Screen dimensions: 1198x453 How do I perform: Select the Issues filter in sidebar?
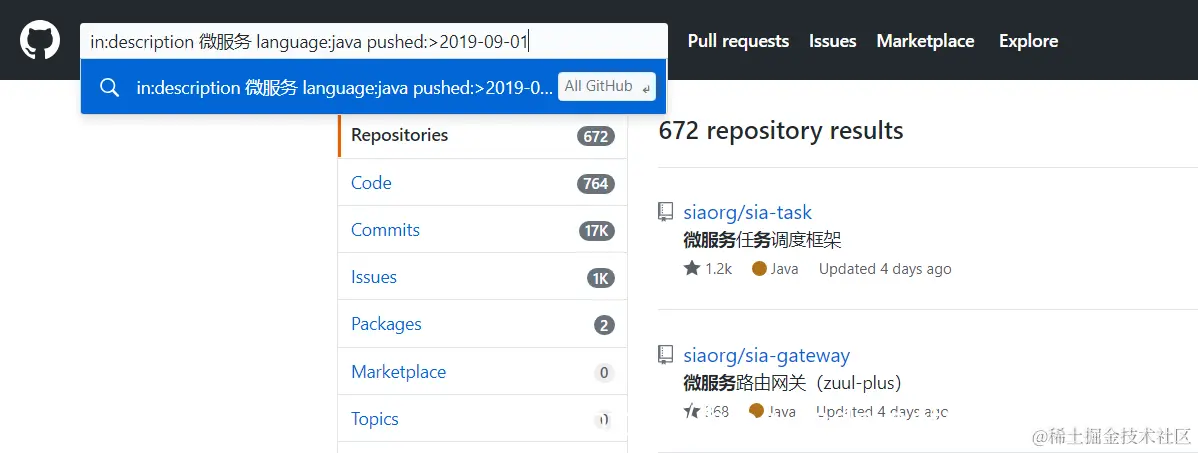tap(482, 277)
